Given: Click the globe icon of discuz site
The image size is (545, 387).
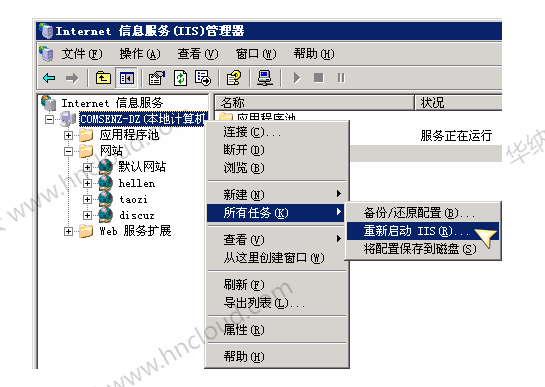Looking at the screenshot, I should (106, 215).
